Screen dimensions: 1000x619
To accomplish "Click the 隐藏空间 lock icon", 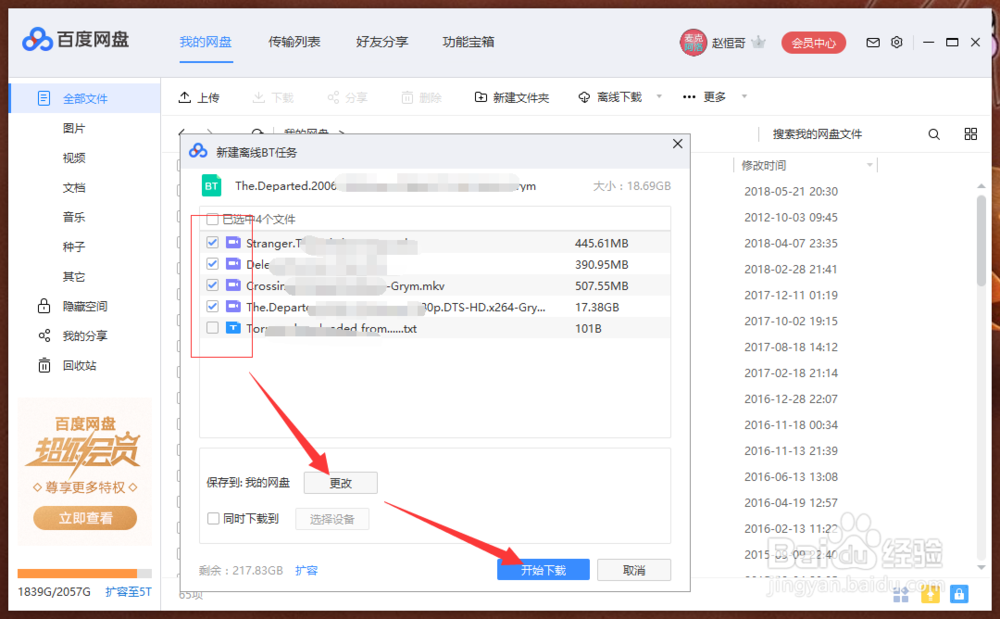I will pos(43,306).
